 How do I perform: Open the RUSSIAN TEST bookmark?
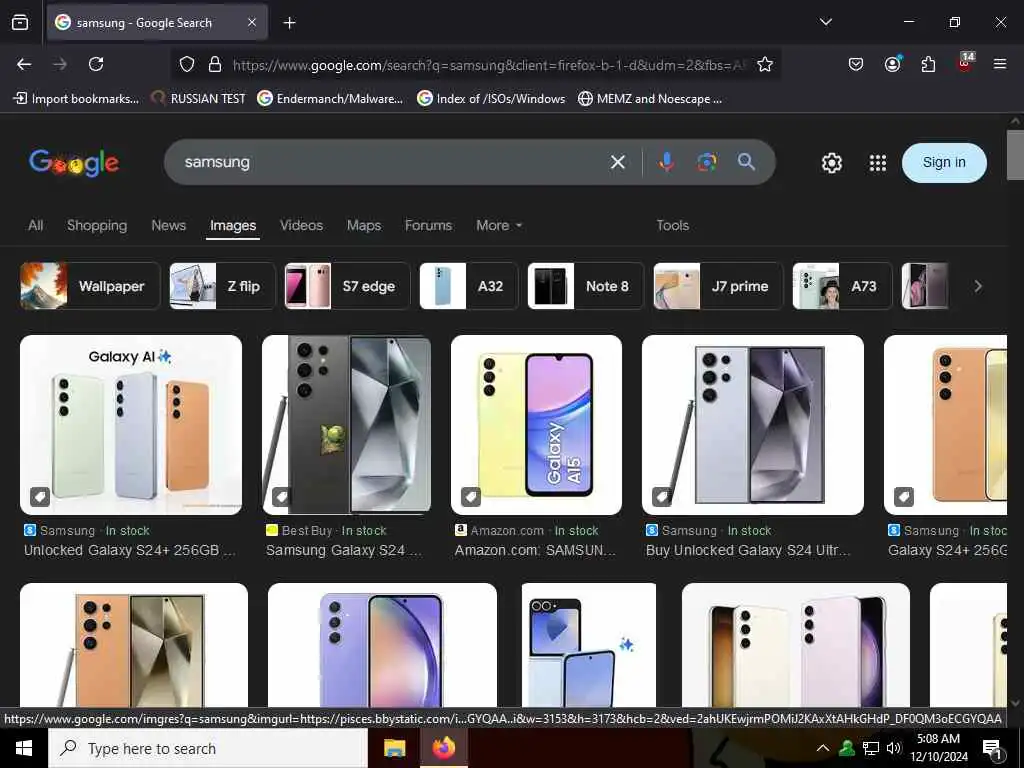(198, 99)
